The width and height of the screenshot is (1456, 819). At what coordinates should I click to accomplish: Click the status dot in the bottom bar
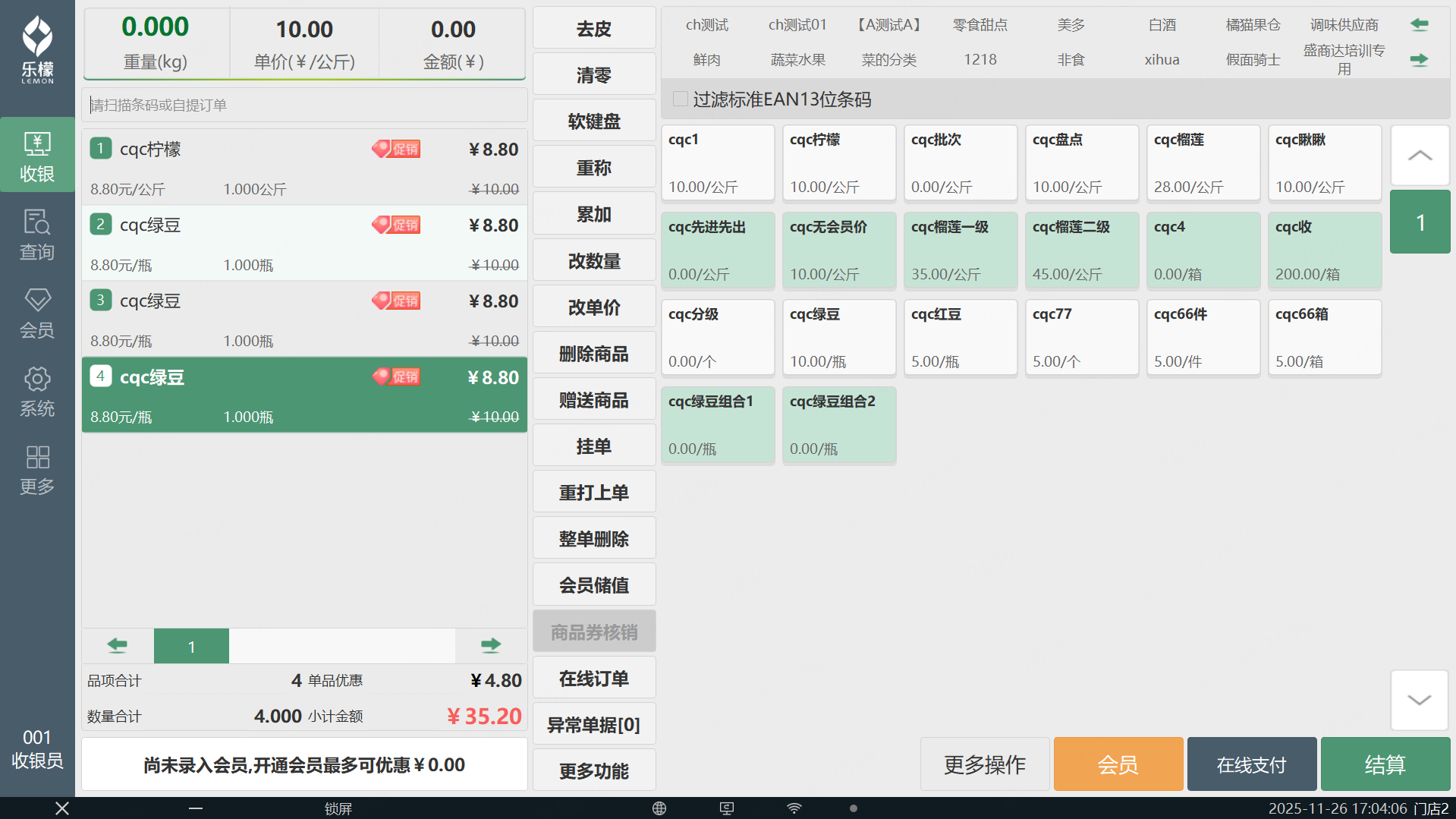point(854,808)
